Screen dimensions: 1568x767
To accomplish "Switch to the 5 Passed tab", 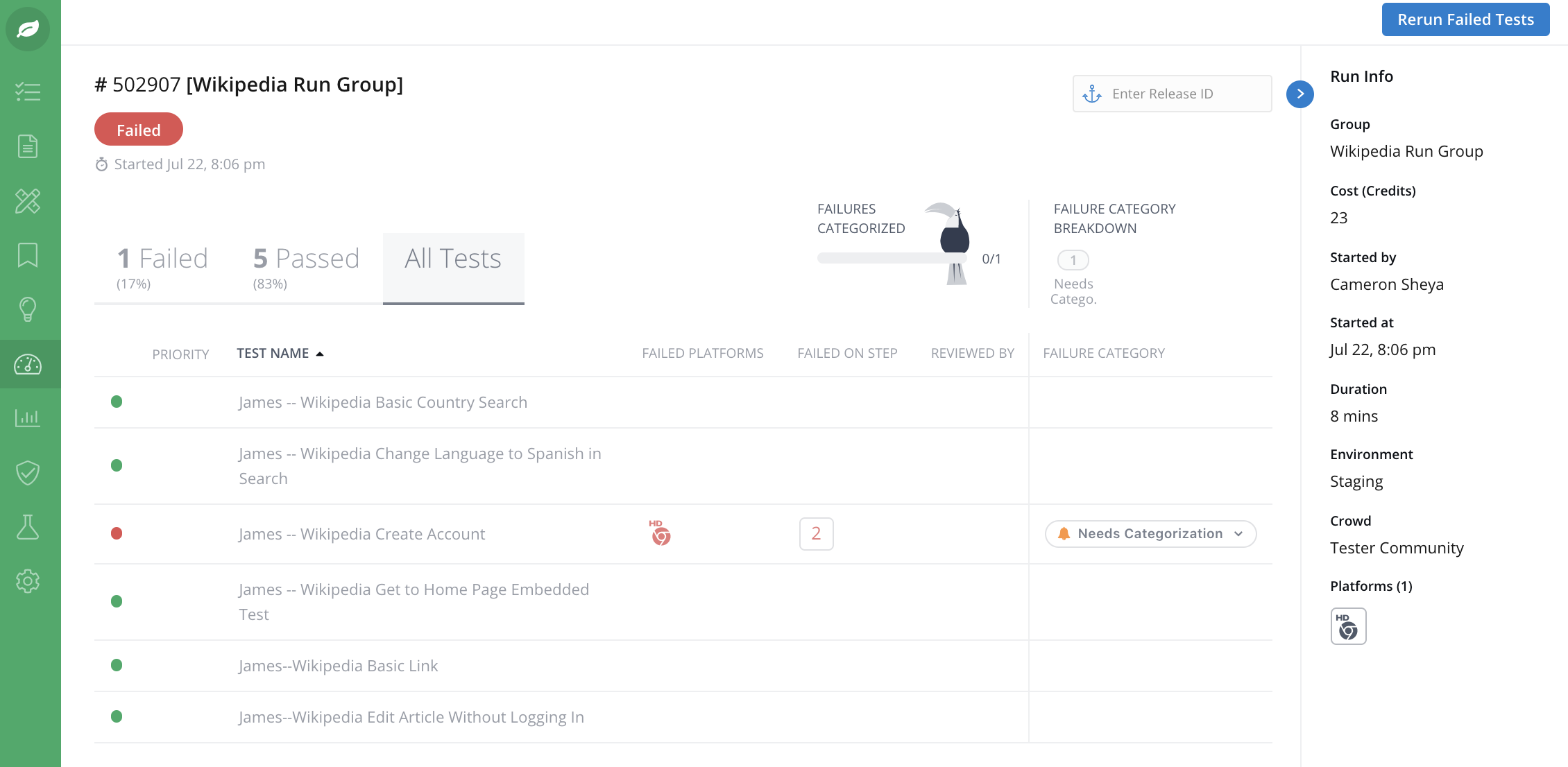I will tap(306, 267).
